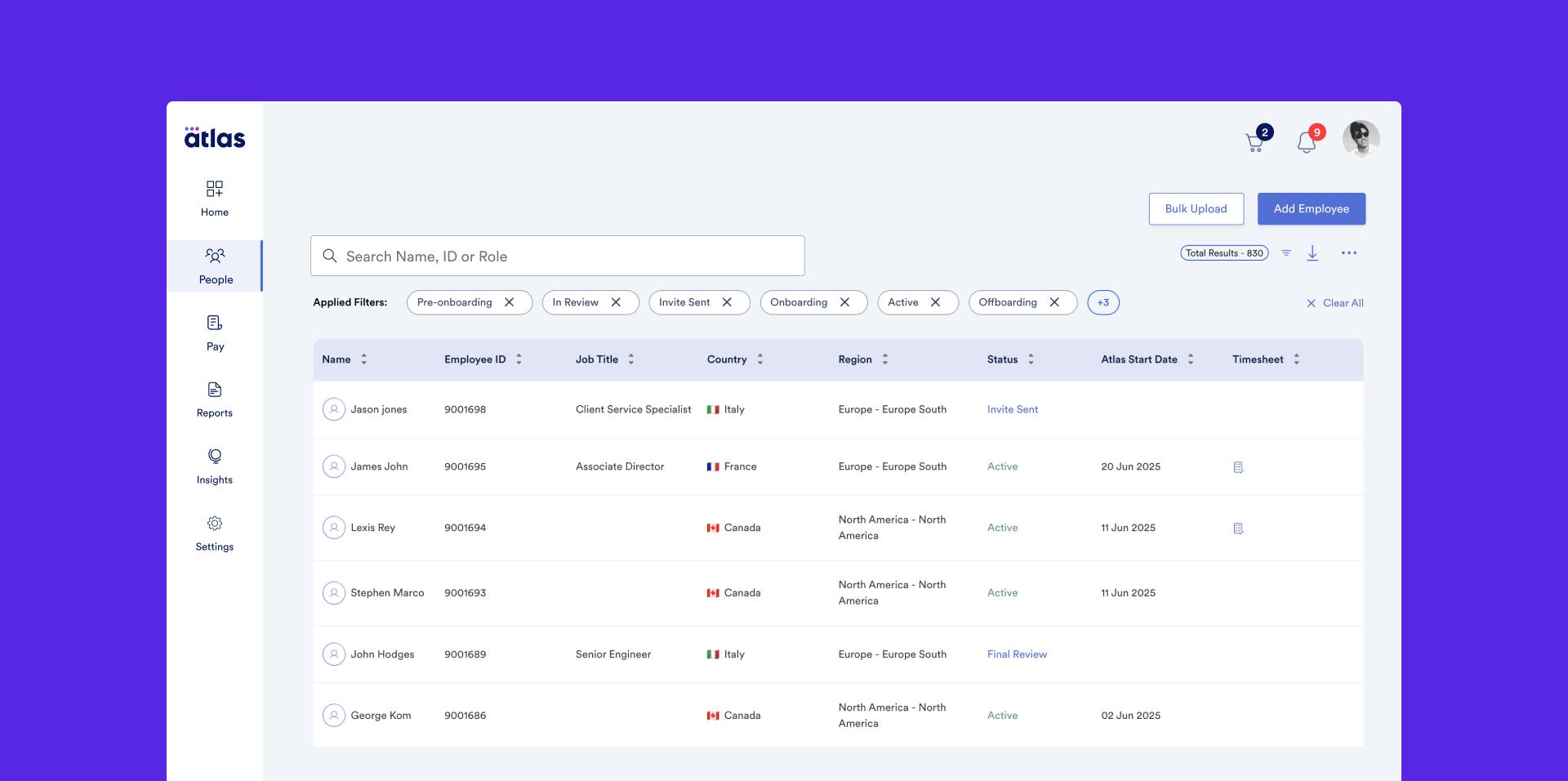Click John Hodges avatar icon
Screen dimensions: 1568x781
point(333,654)
